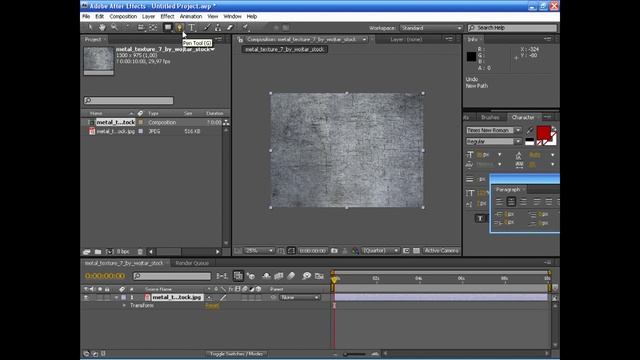
Task: Open the Layer menu
Action: tap(148, 16)
